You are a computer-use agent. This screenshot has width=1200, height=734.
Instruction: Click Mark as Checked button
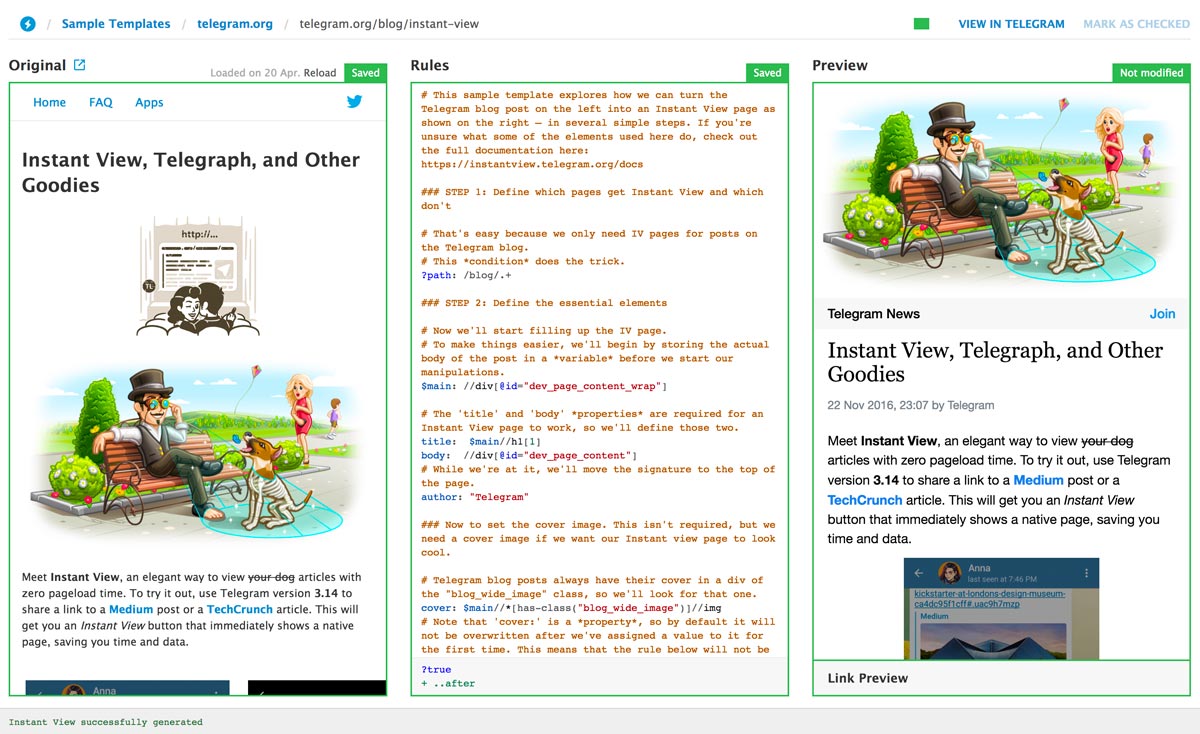tap(1136, 24)
